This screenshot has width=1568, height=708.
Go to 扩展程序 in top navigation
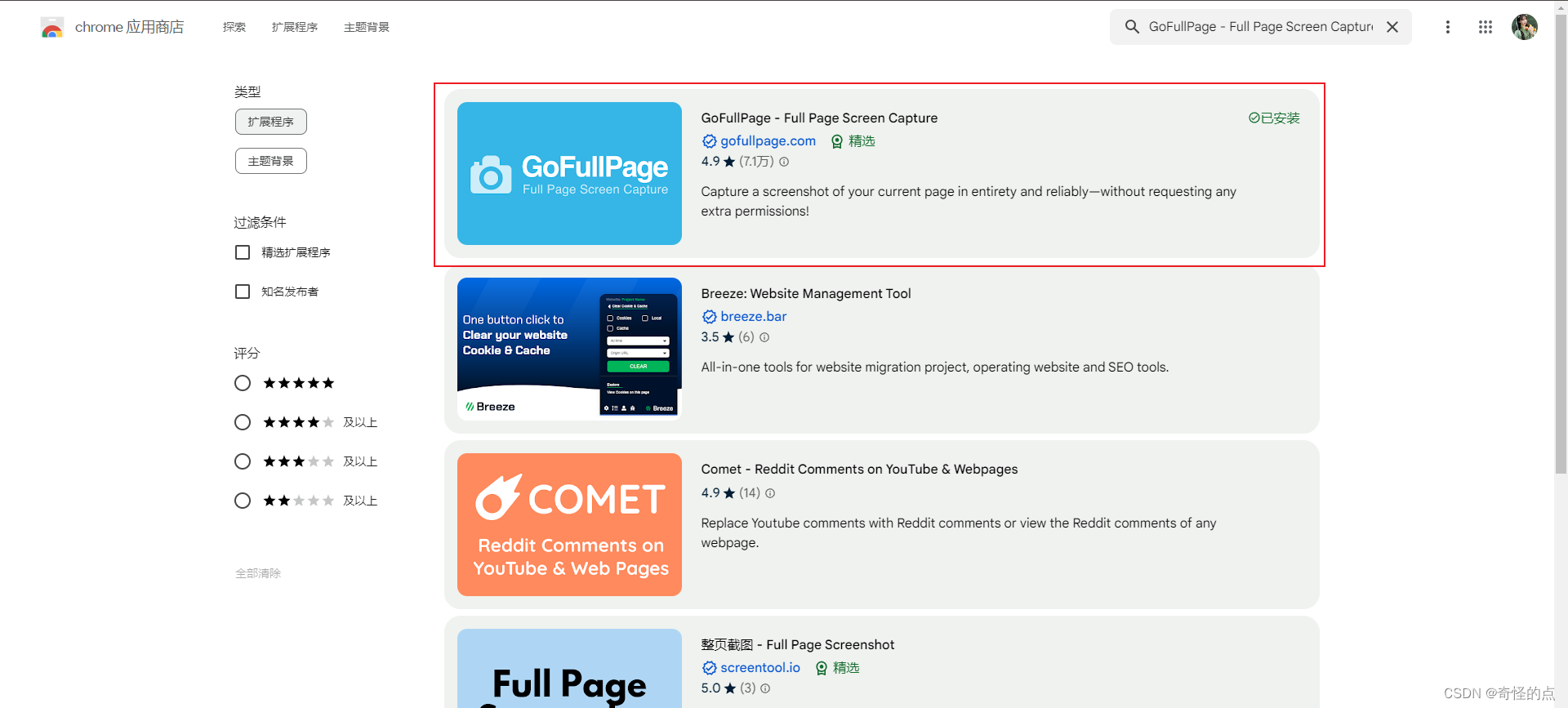pos(295,27)
